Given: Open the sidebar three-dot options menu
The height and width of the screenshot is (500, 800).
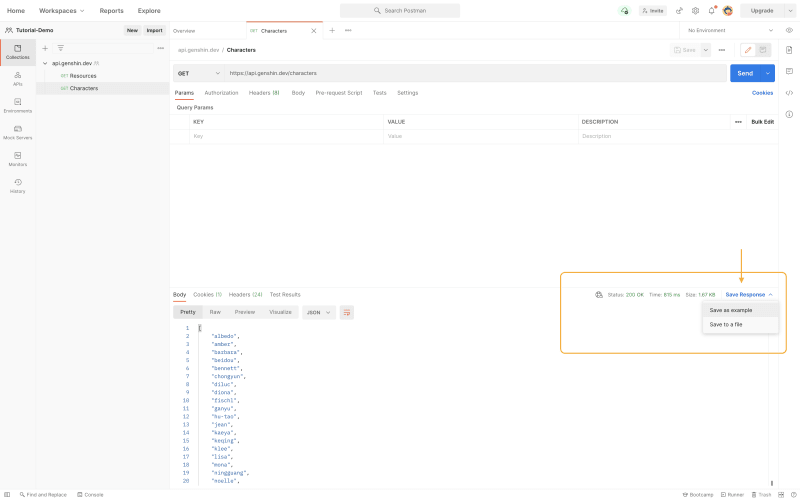Looking at the screenshot, I should tap(161, 48).
